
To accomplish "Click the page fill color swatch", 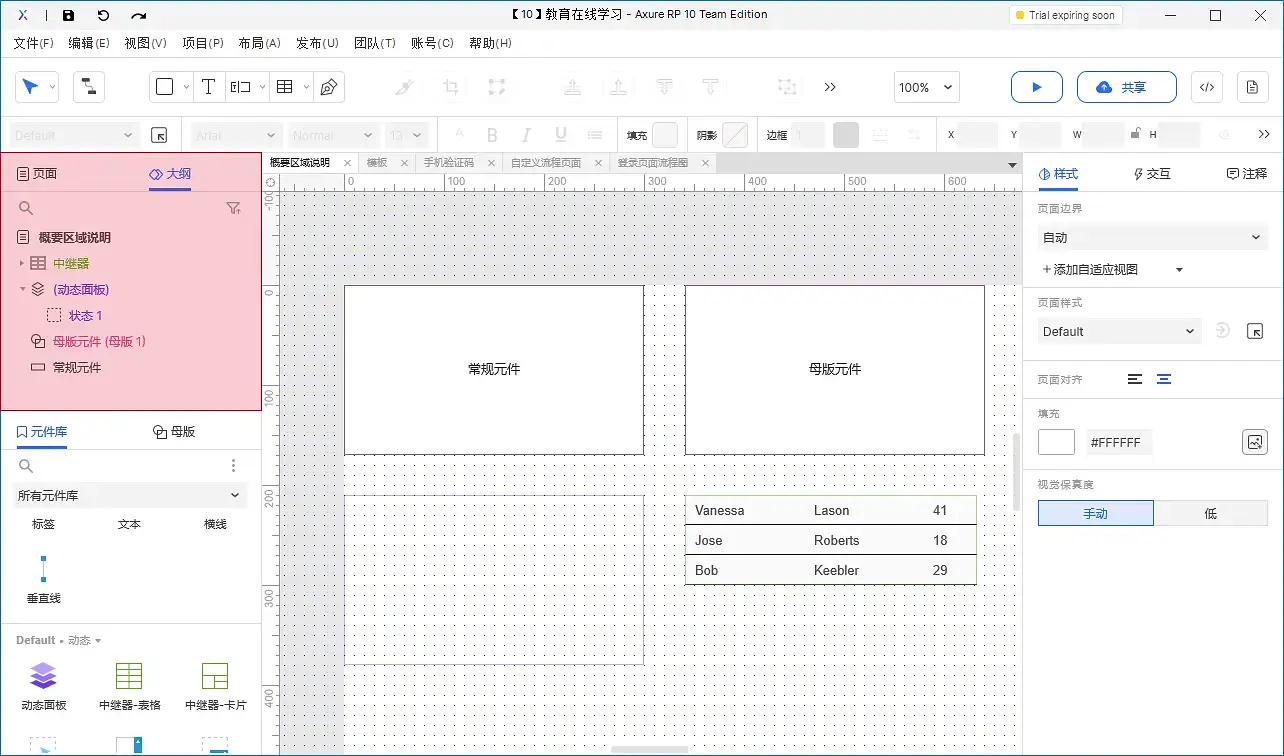I will click(x=1056, y=442).
